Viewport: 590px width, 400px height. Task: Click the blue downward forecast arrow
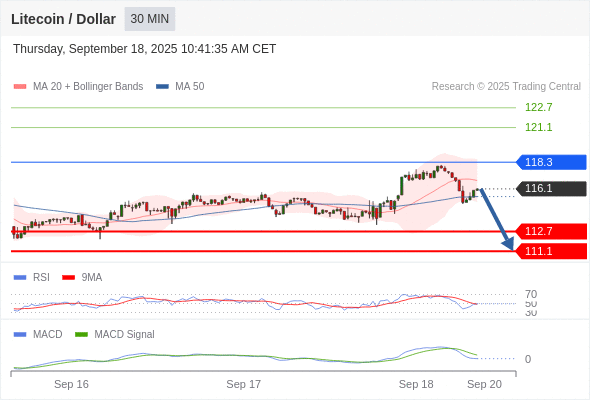click(x=497, y=219)
